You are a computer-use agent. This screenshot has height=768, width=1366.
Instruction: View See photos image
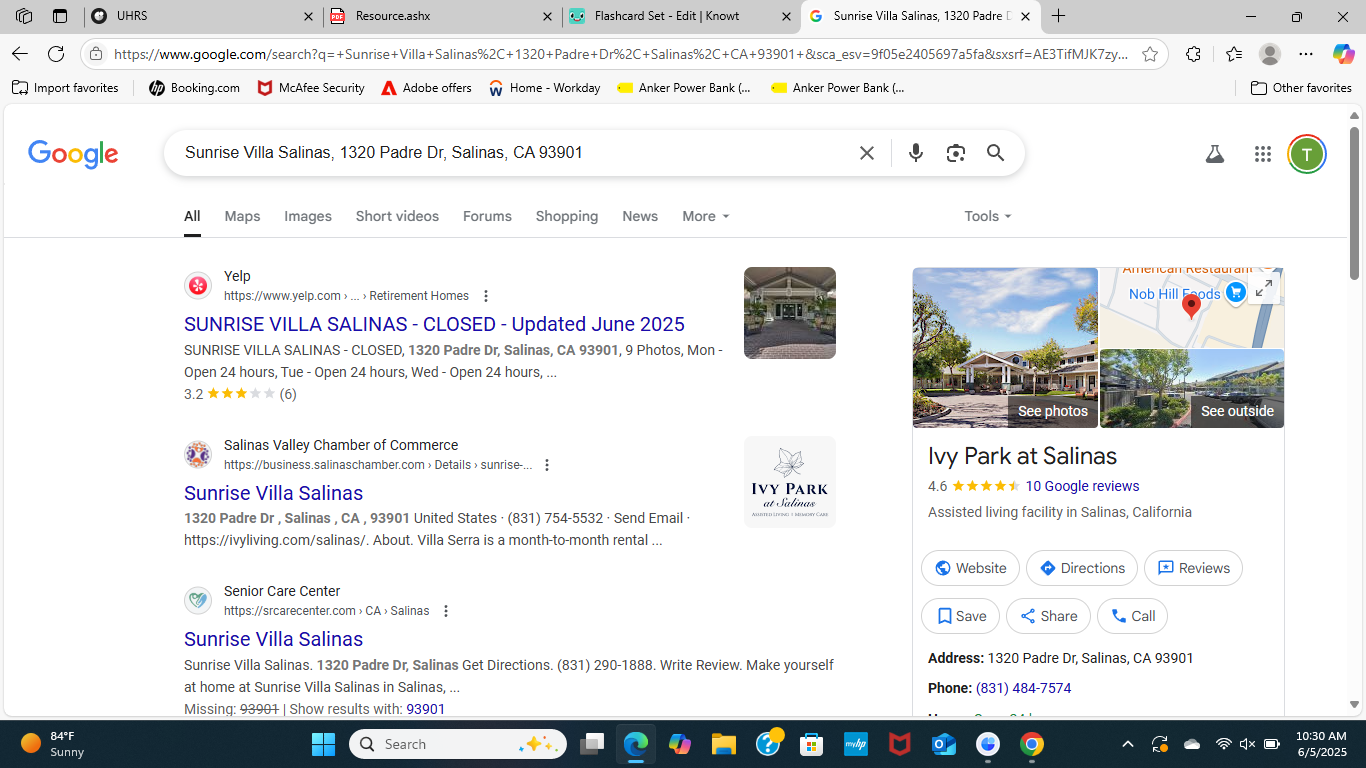(1005, 347)
